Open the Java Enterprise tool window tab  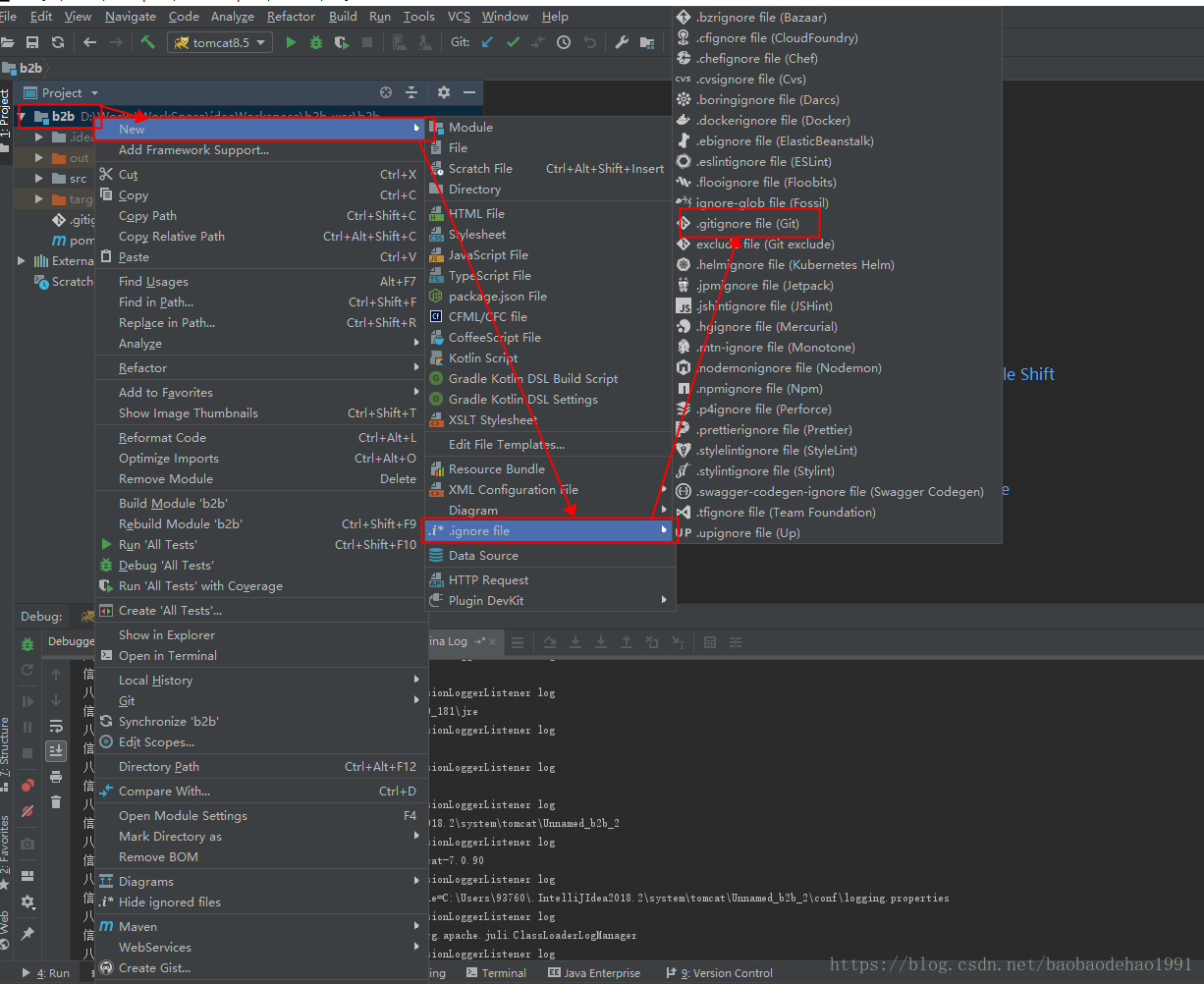[x=593, y=973]
